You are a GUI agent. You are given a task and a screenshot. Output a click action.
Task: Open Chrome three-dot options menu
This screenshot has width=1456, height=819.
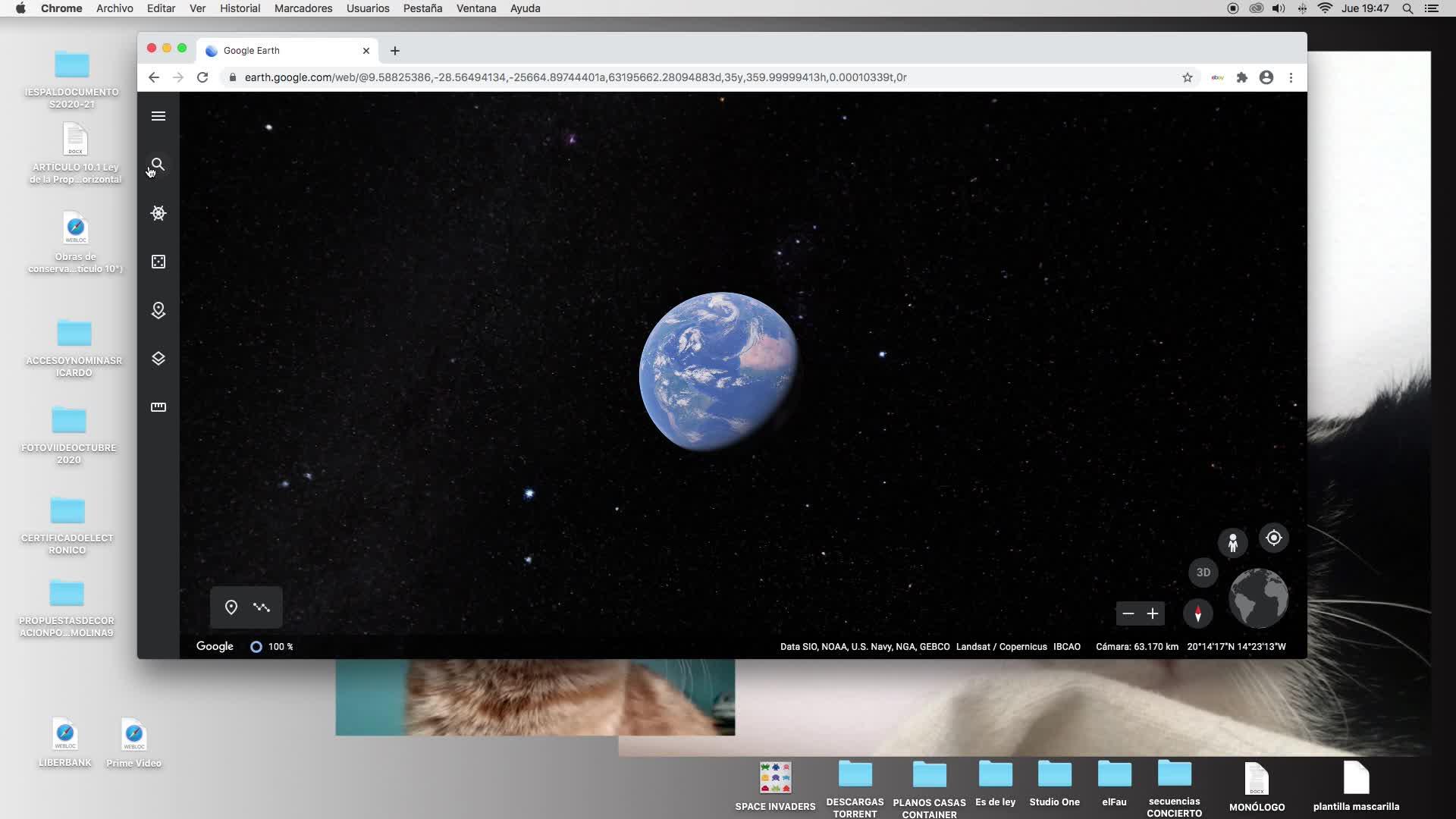click(x=1290, y=77)
